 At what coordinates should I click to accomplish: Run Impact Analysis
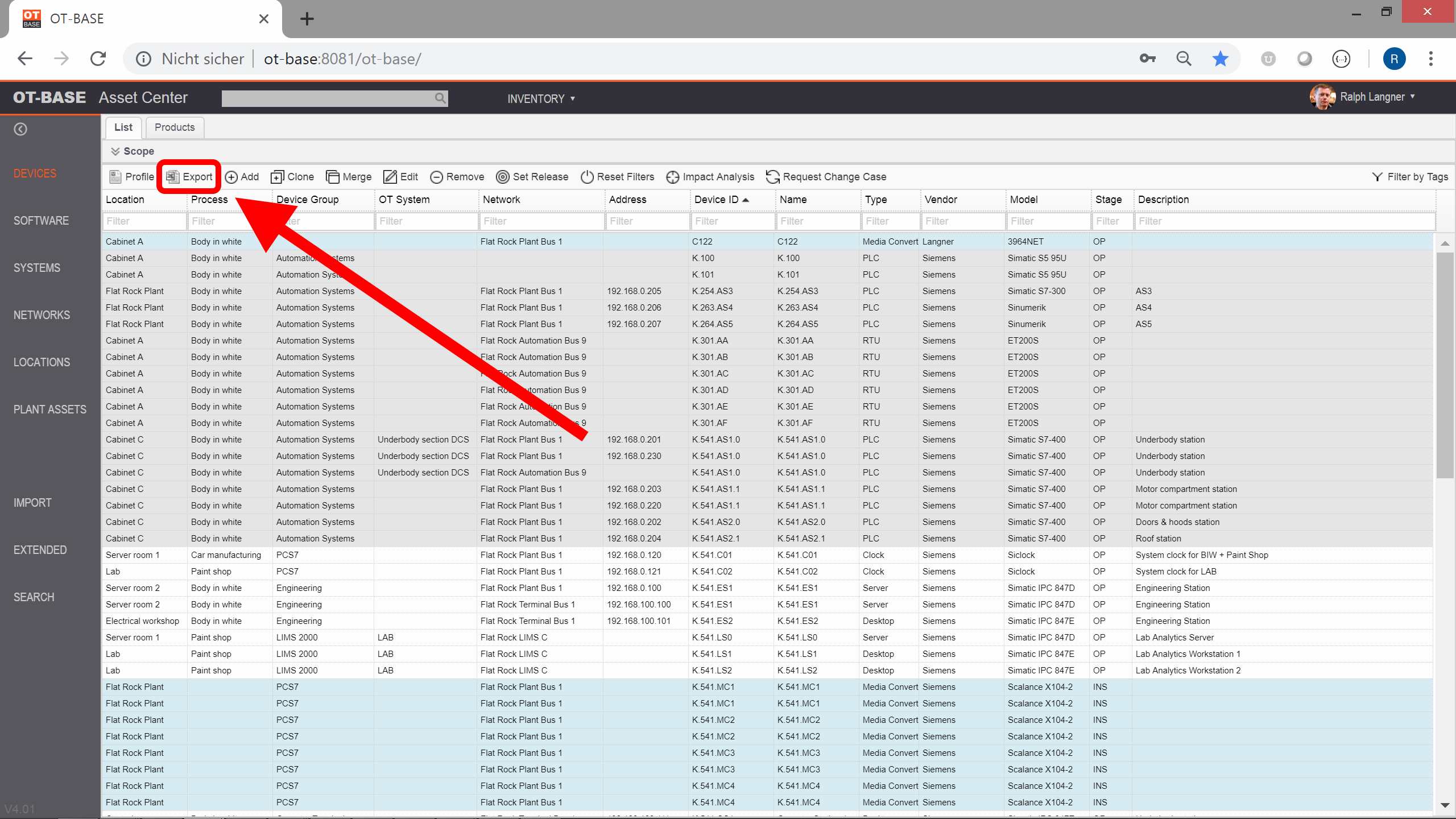tap(710, 177)
